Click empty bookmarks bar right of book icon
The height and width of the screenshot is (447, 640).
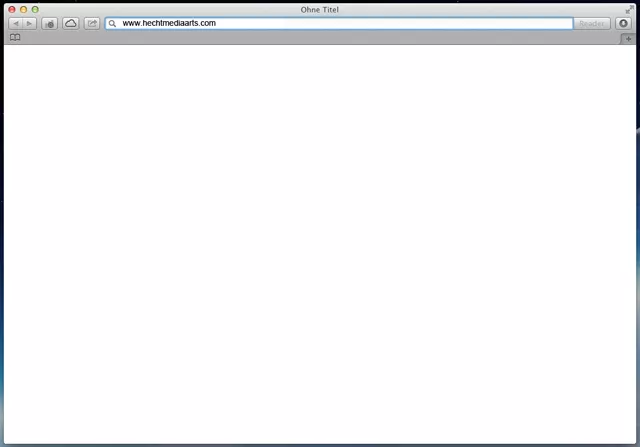click(300, 38)
